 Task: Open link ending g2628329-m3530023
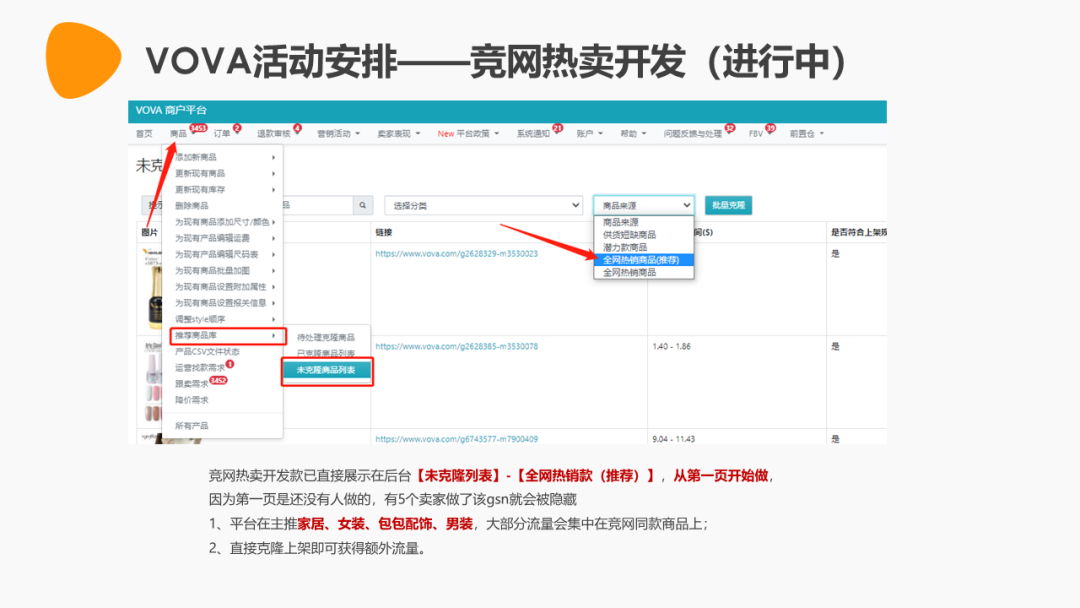tap(456, 254)
